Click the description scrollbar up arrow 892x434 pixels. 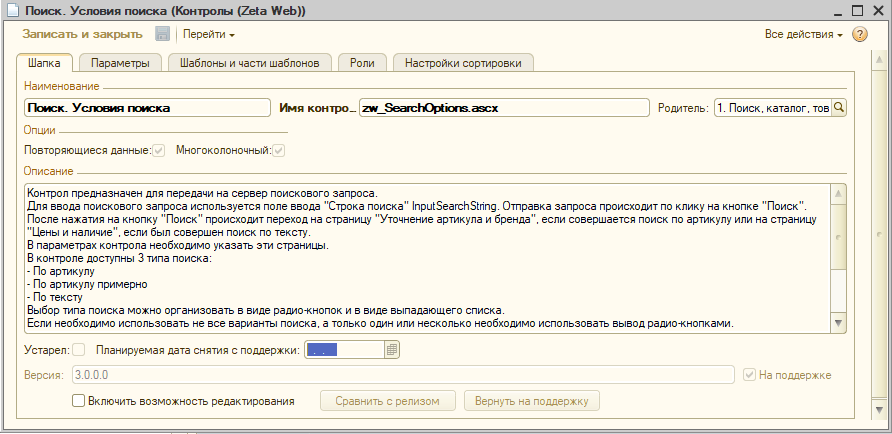[838, 193]
